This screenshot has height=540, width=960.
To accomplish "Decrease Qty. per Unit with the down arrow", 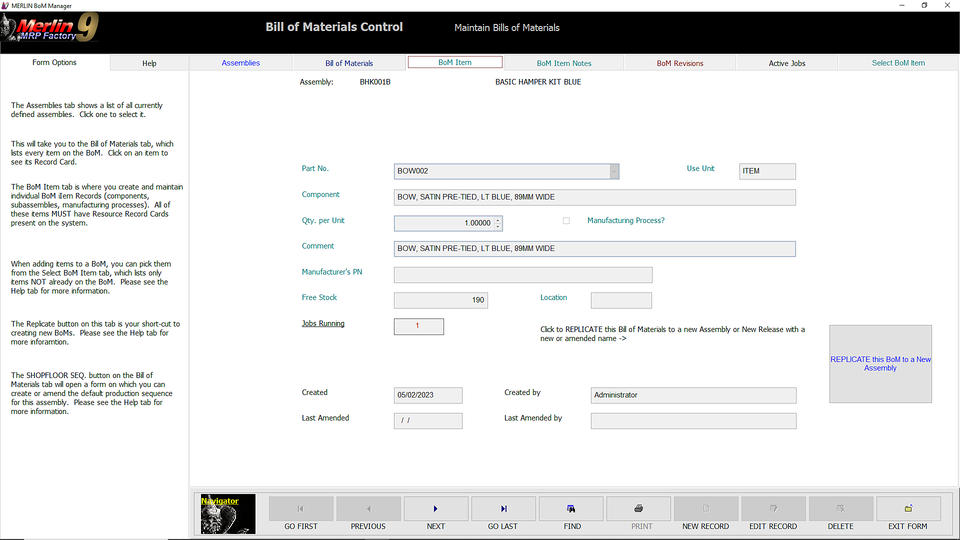I will (498, 227).
